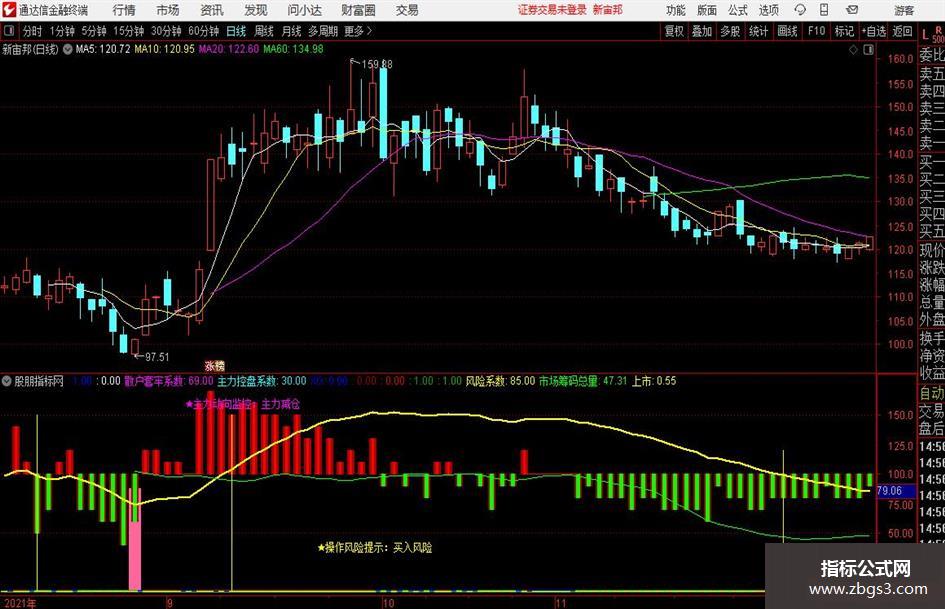Open the 选项 menu
The width and height of the screenshot is (945, 609).
769,10
